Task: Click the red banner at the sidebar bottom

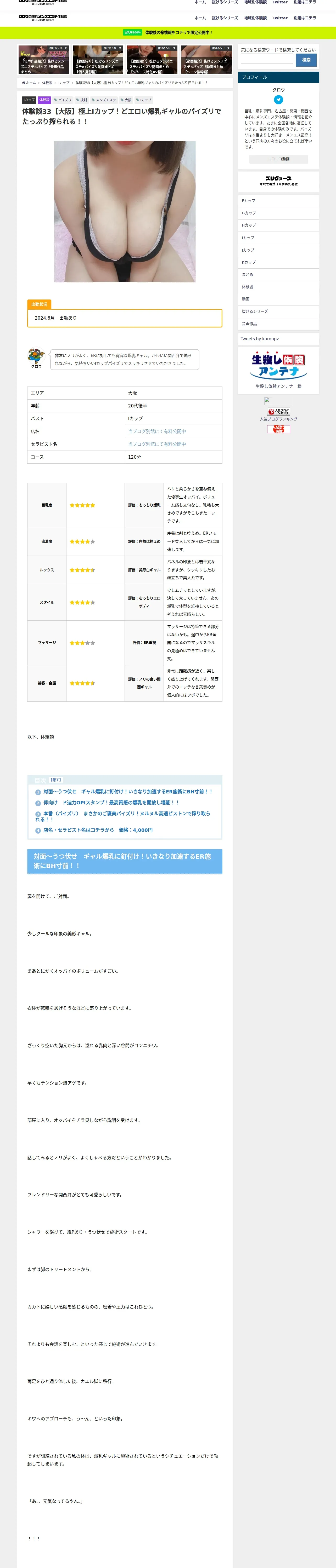Action: [279, 429]
